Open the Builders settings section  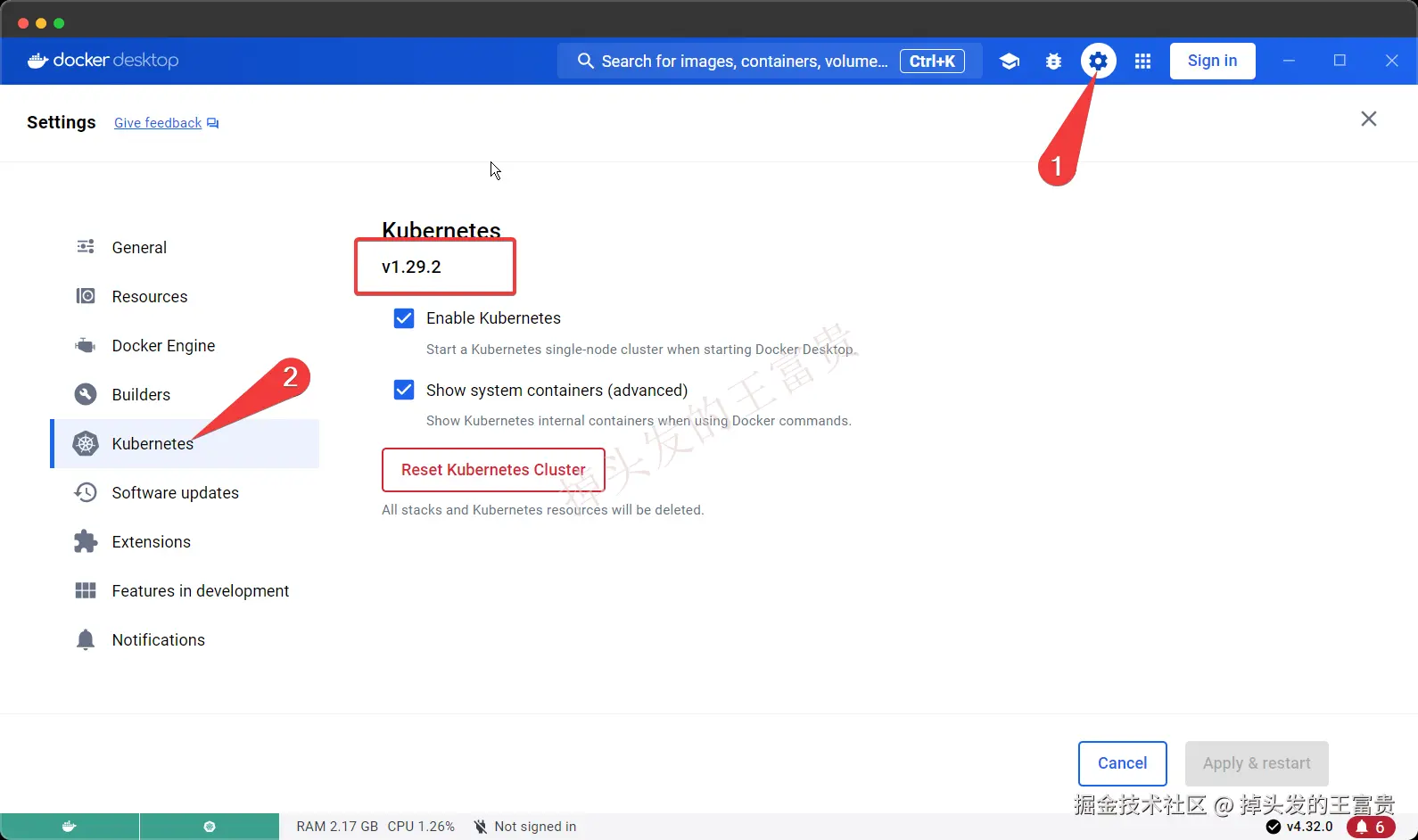185,394
